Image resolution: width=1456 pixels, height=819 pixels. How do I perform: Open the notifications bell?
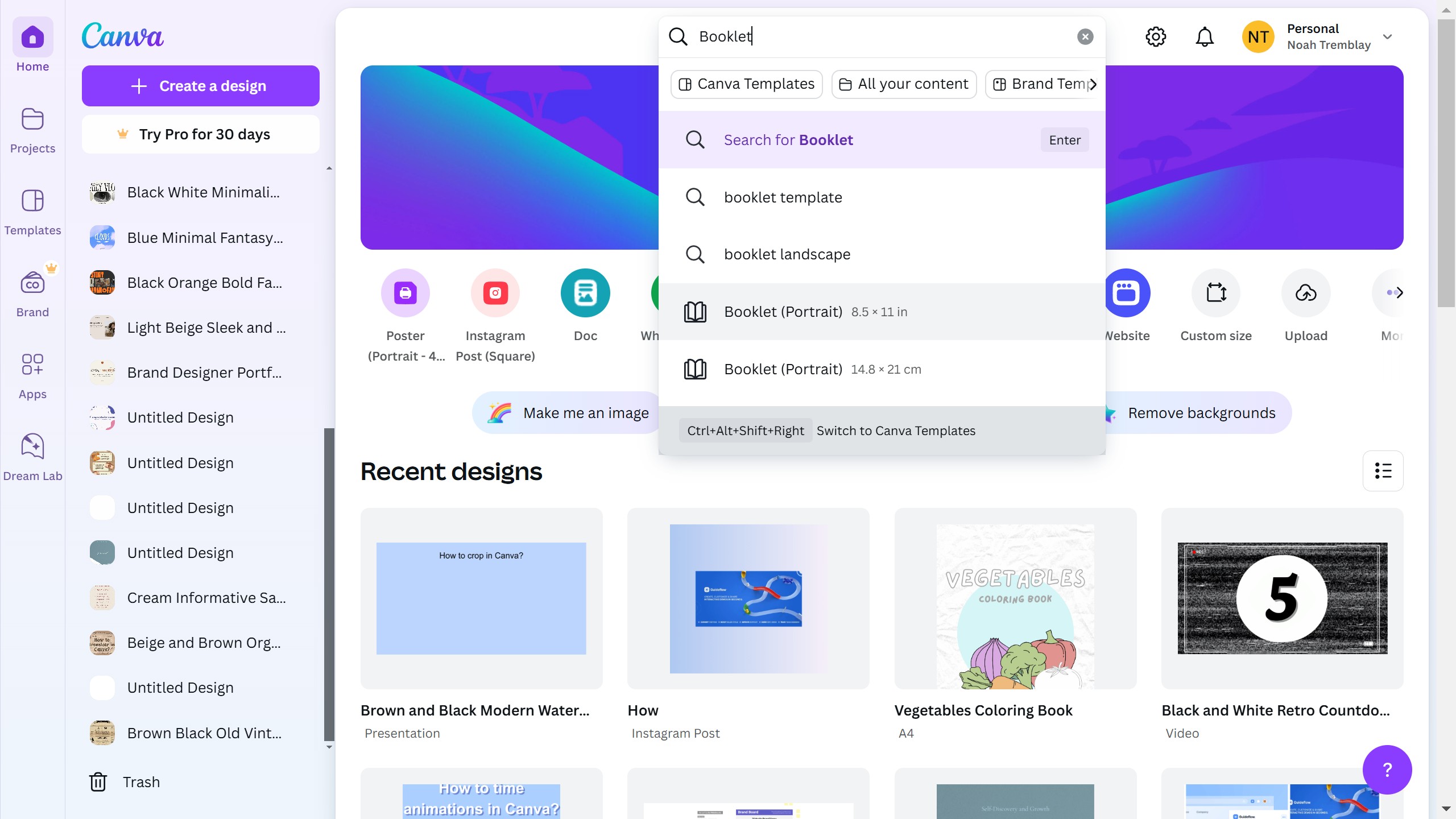(1204, 37)
